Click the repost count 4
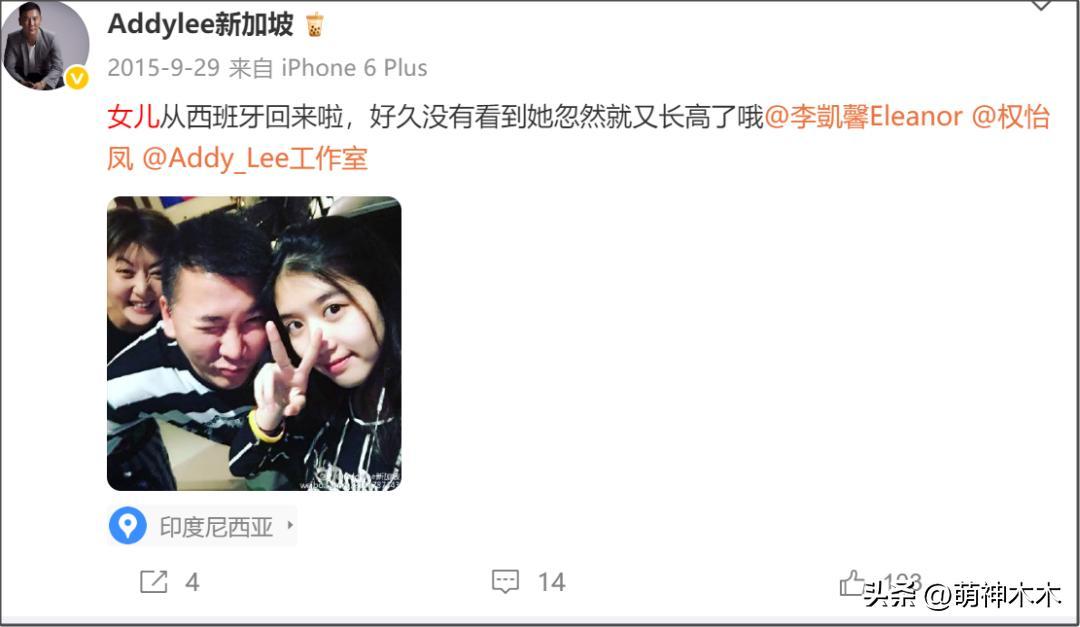 pyautogui.click(x=192, y=582)
